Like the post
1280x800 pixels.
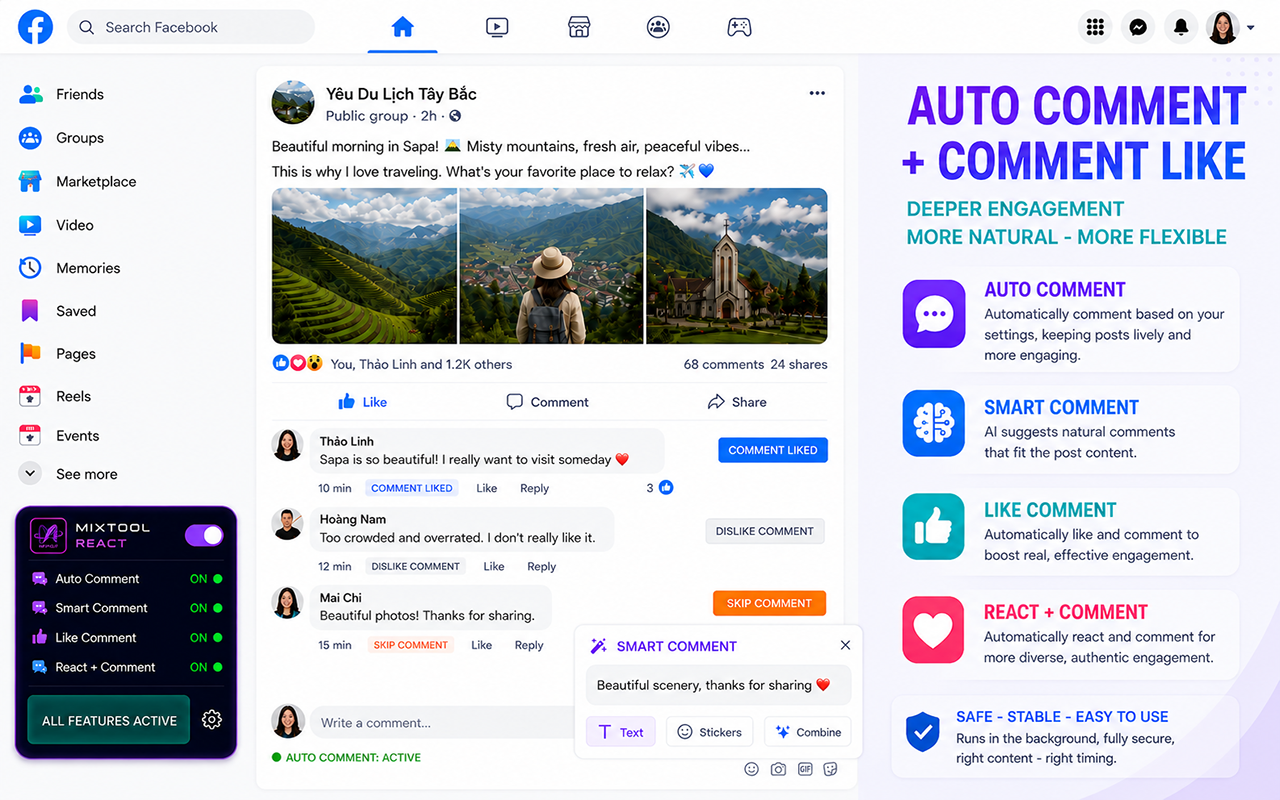pos(362,402)
